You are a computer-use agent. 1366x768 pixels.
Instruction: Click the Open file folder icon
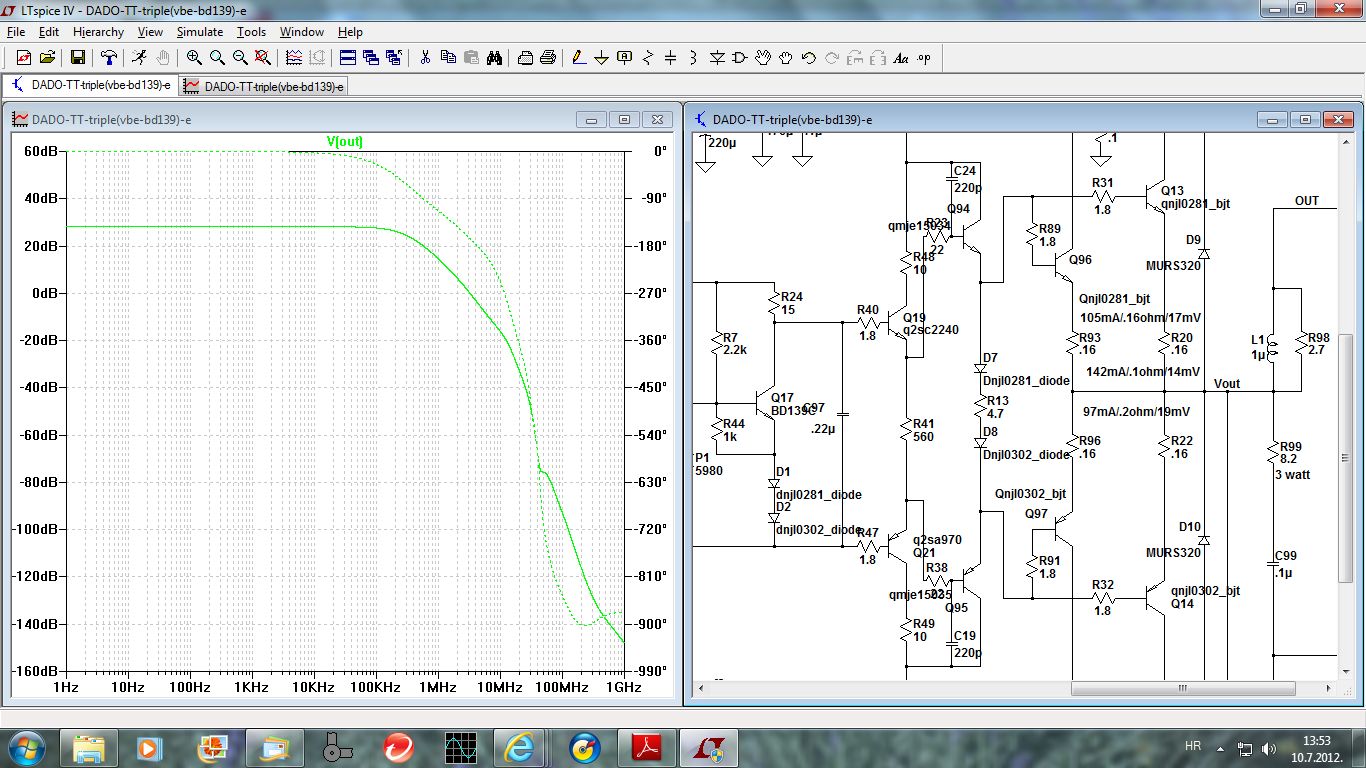(x=47, y=58)
